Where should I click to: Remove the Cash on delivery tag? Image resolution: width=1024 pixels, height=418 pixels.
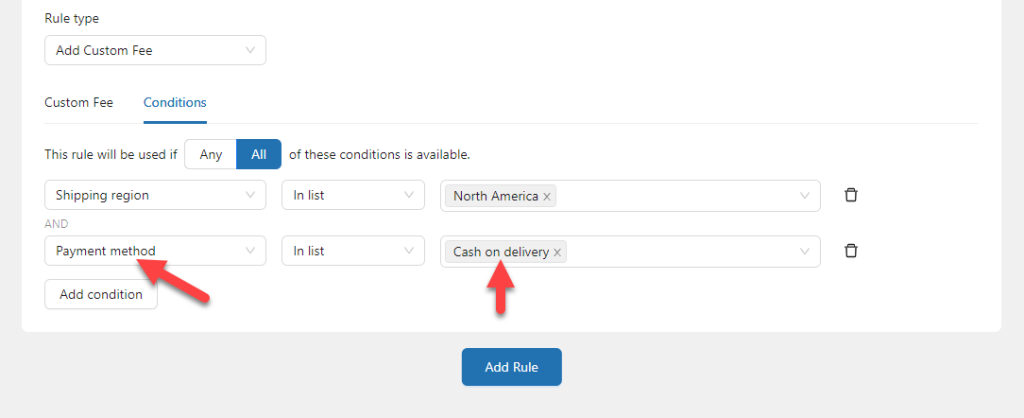pos(557,252)
